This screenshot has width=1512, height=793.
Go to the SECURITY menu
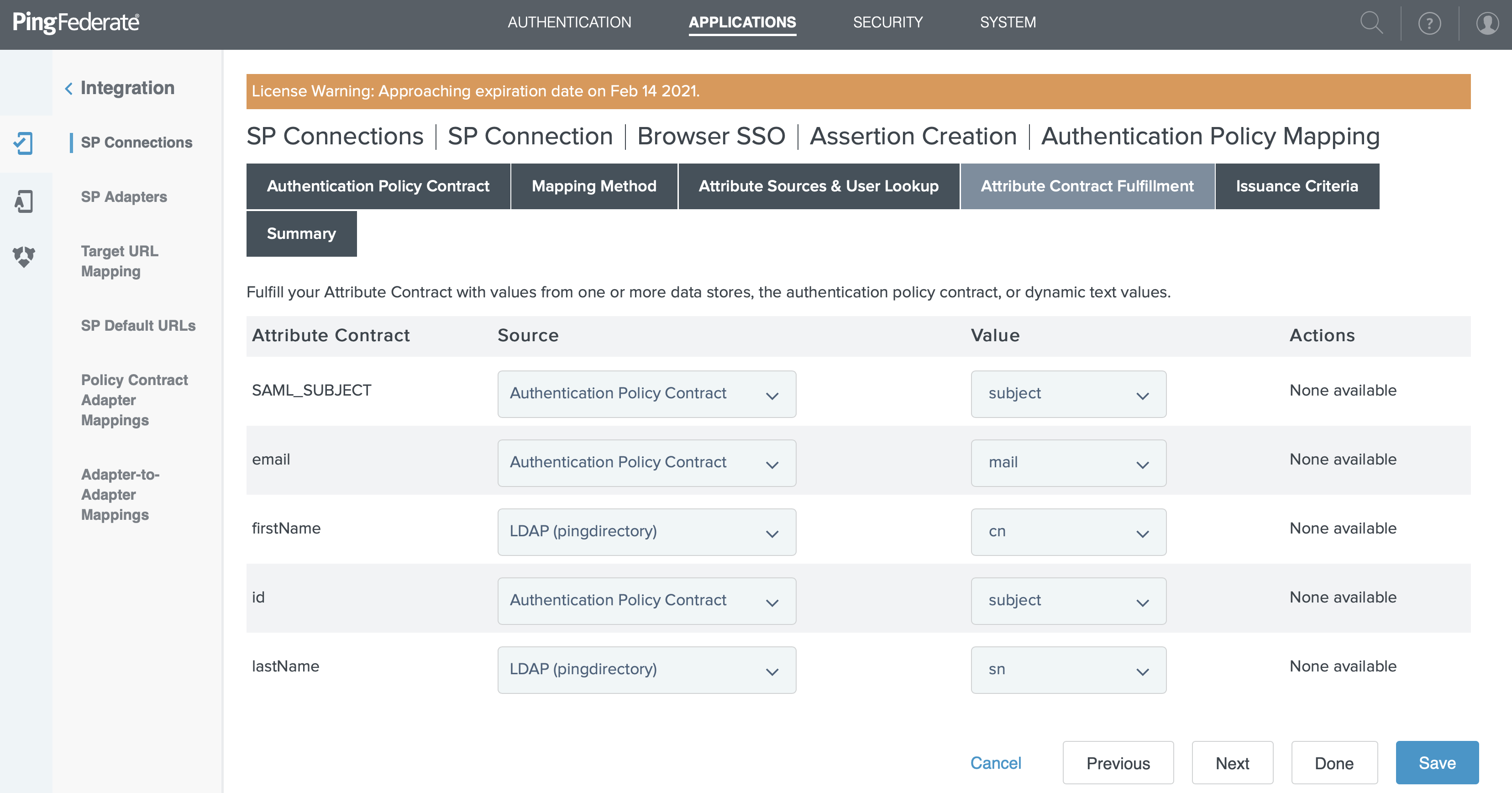click(887, 22)
